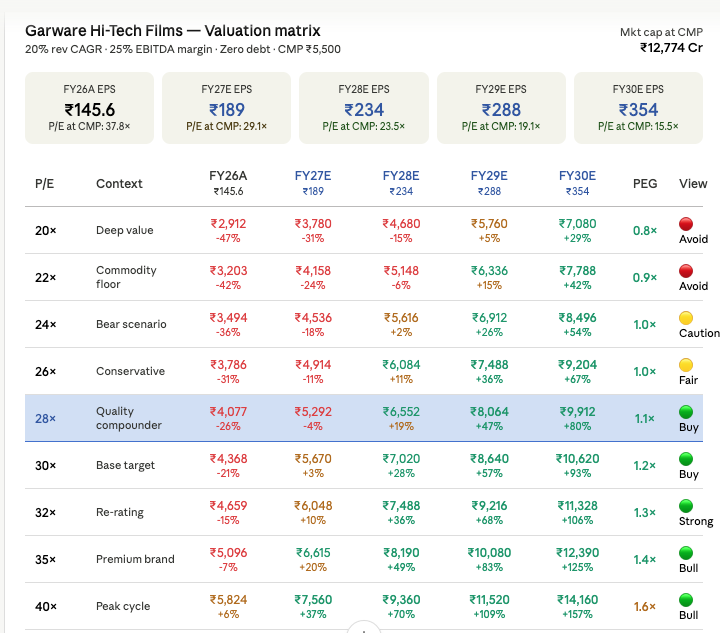Viewport: 720px width, 633px height.
Task: Select the FY30E EPS ₹354 card
Action: pos(638,108)
